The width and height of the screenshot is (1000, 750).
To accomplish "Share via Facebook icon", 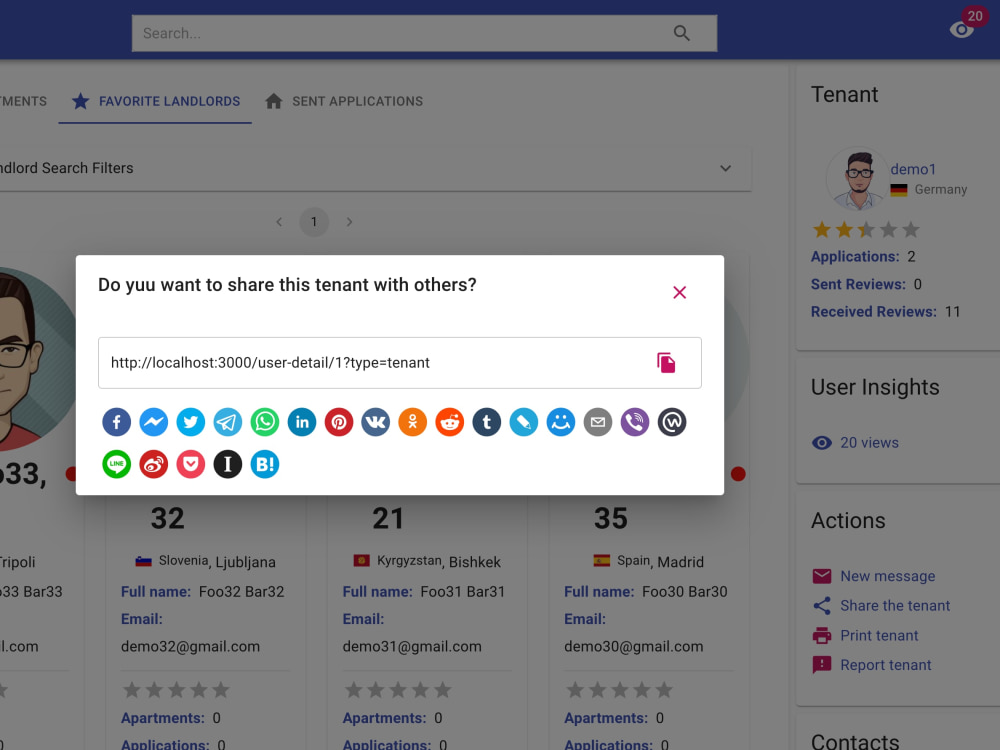I will (117, 422).
